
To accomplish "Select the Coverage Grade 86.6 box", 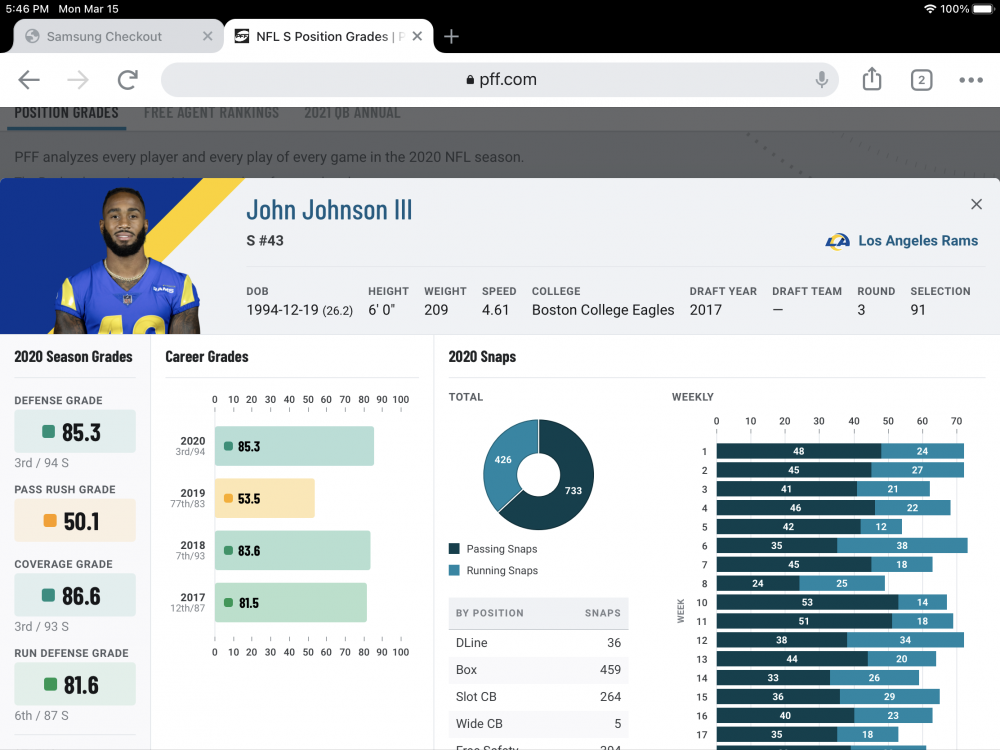I will click(x=75, y=596).
